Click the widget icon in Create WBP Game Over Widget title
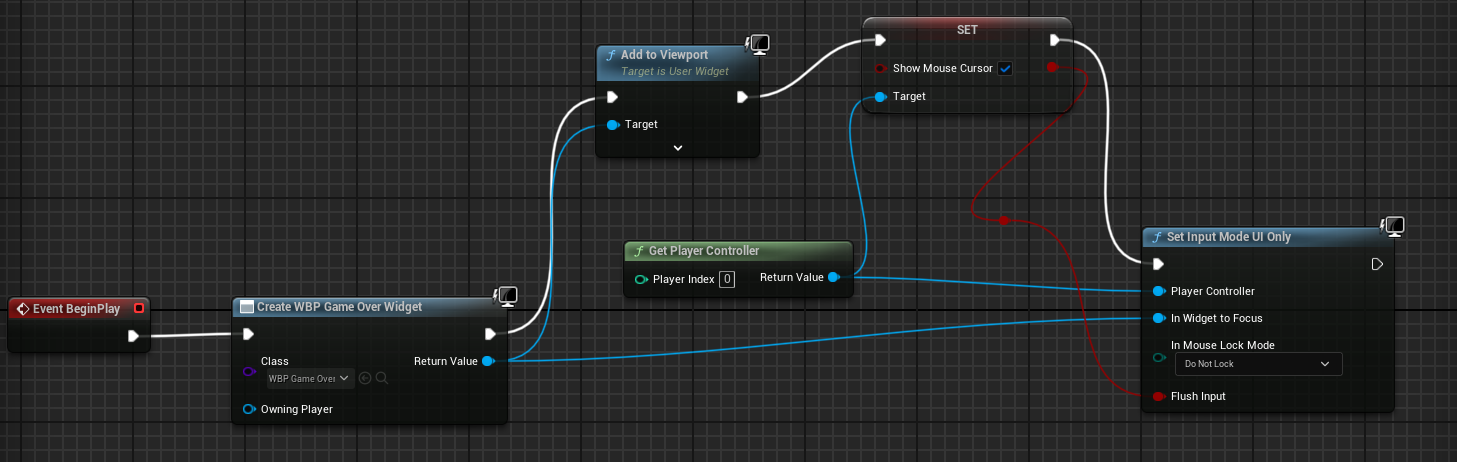This screenshot has height=462, width=1457. tap(246, 307)
